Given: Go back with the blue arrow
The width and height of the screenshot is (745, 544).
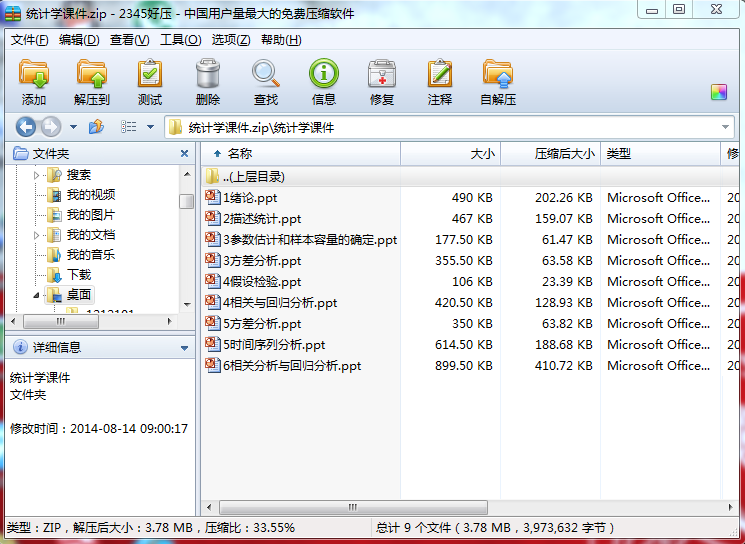Looking at the screenshot, I should [26, 127].
